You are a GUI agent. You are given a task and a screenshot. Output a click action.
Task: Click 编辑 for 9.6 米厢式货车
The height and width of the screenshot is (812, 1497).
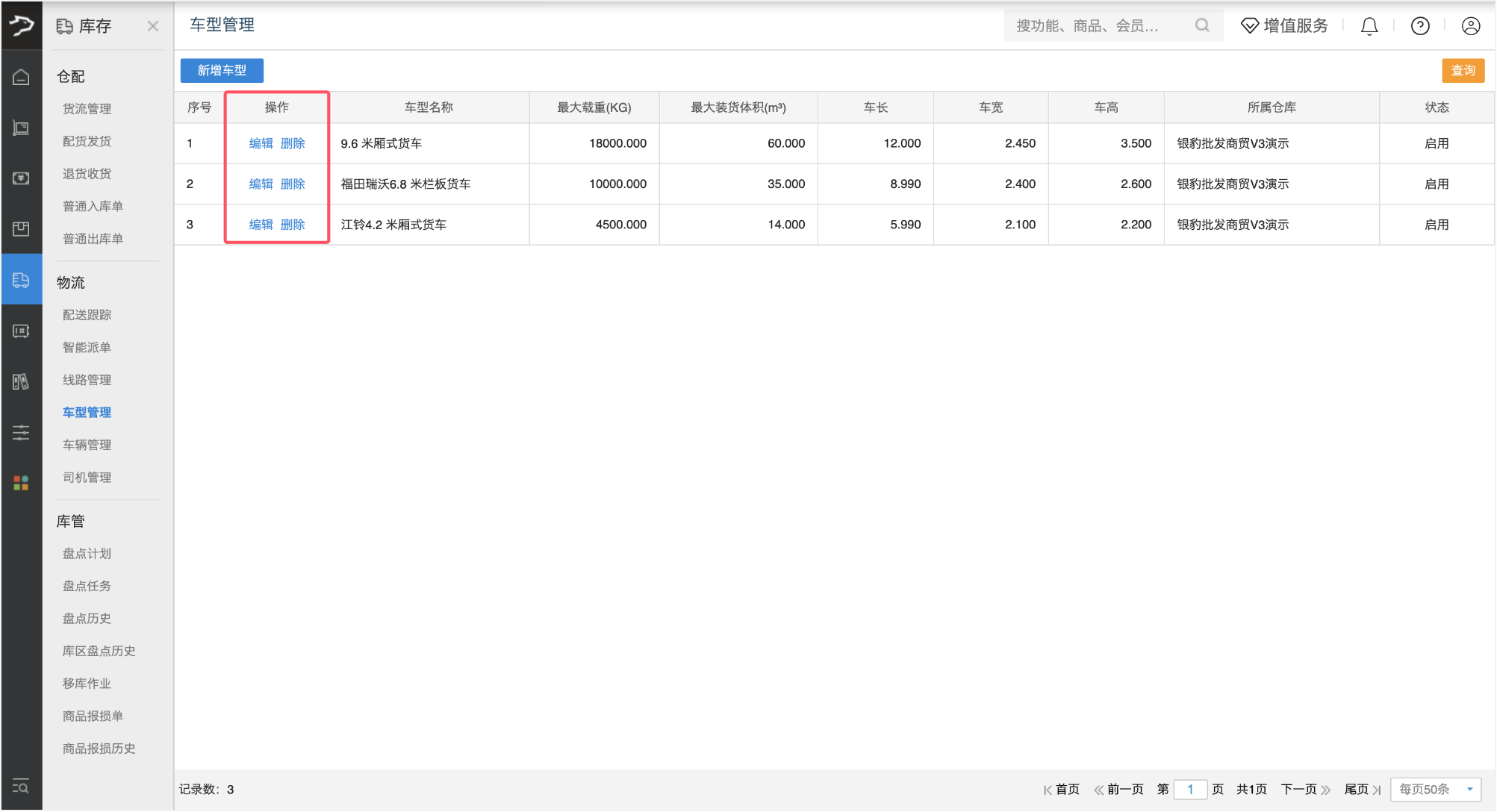coord(261,143)
